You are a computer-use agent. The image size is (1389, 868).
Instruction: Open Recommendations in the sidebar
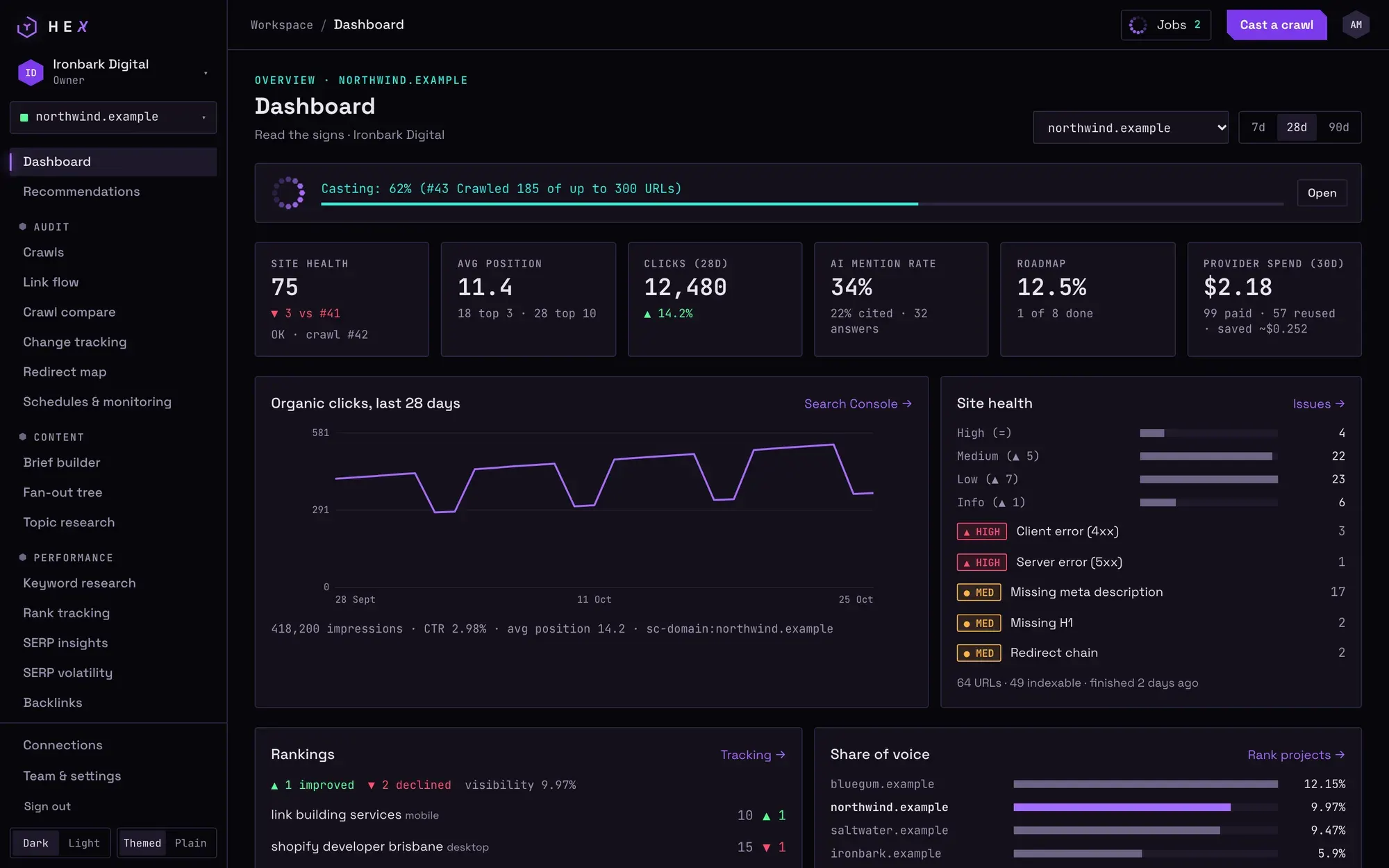tap(113, 192)
